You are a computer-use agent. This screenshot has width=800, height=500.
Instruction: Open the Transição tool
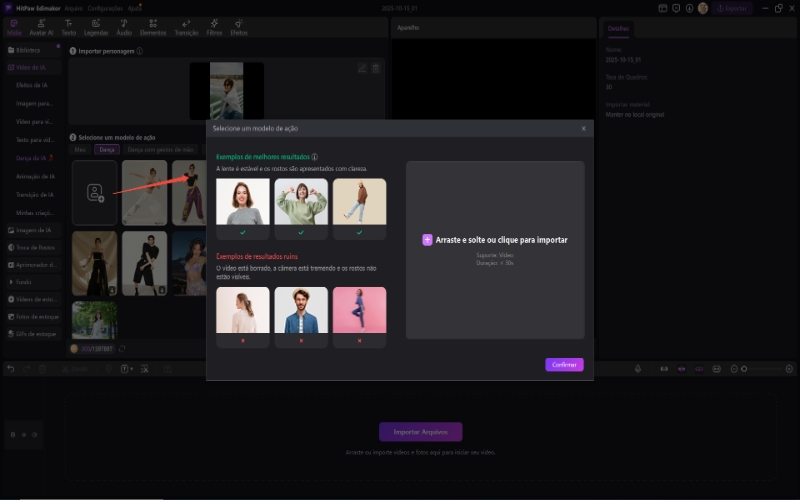(186, 28)
